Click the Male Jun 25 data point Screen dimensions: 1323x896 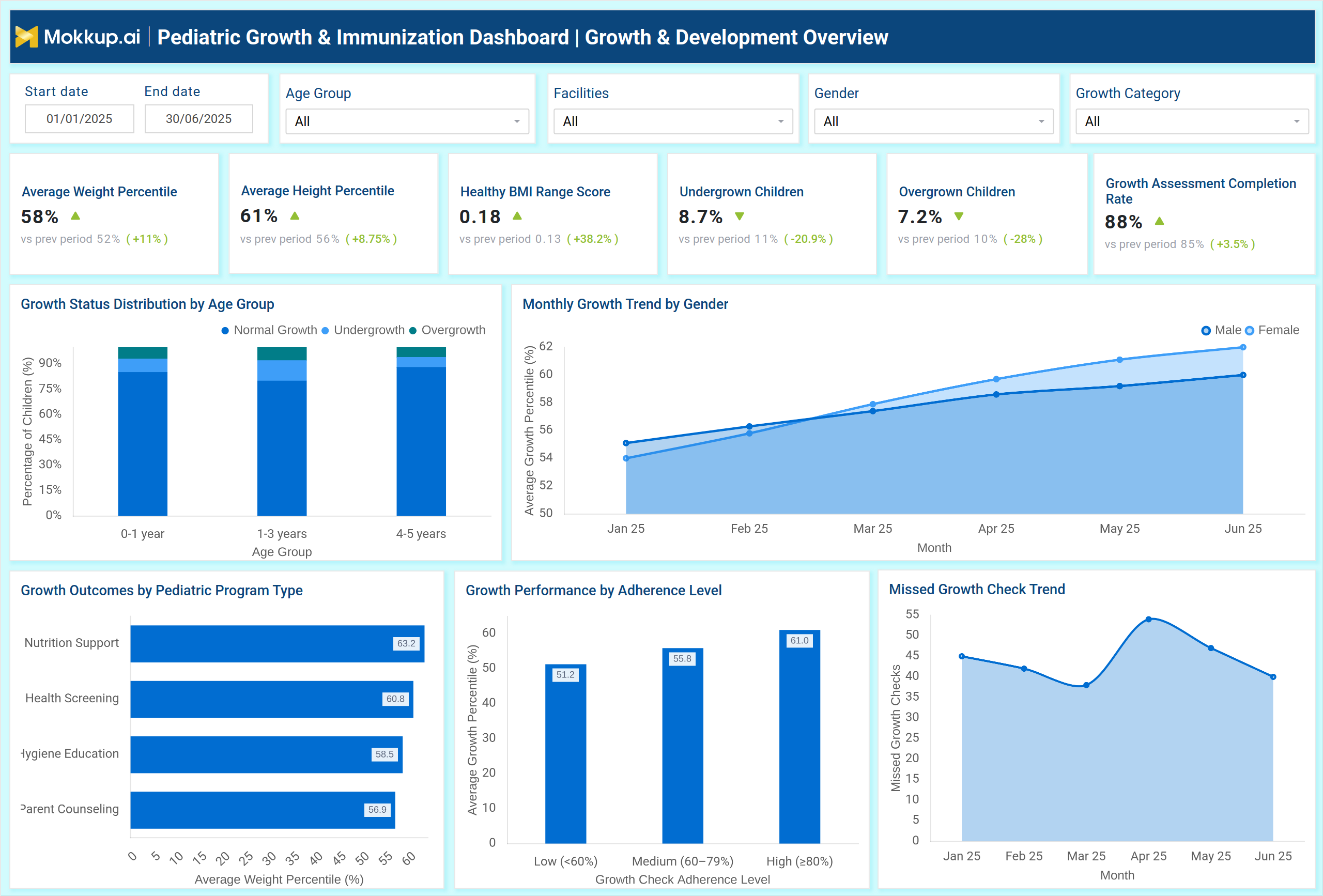pos(1243,375)
